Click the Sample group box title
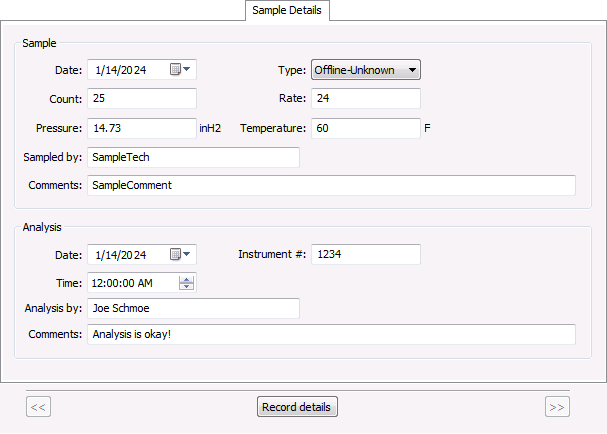607x434 pixels. 39,43
